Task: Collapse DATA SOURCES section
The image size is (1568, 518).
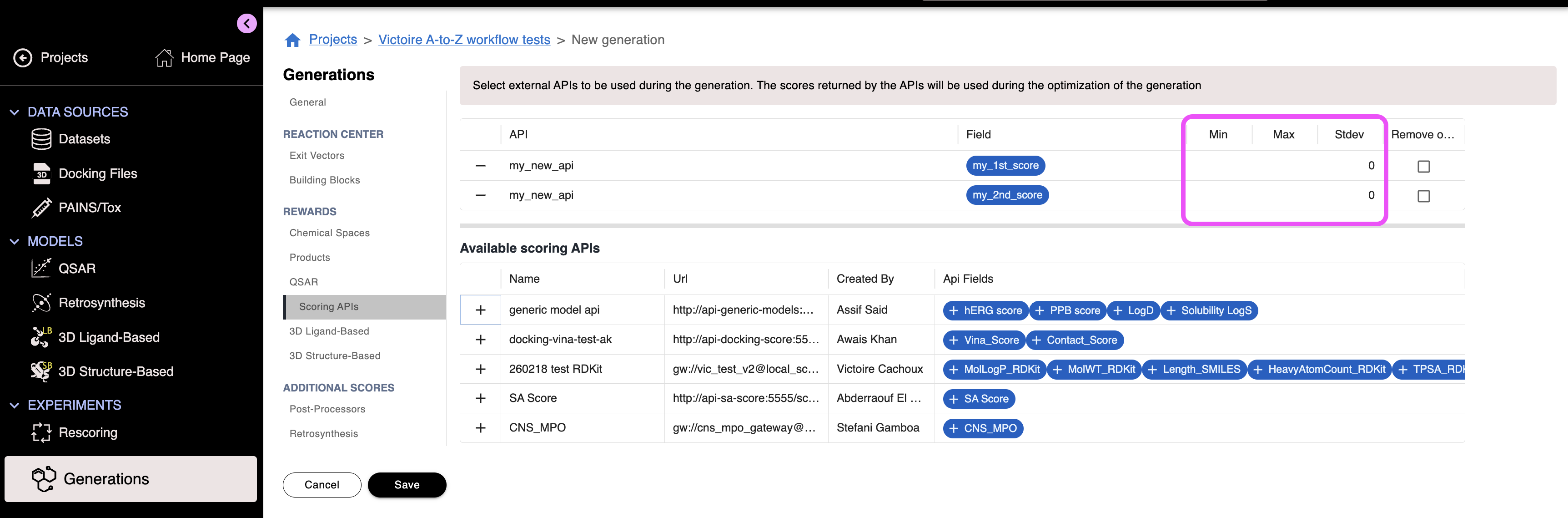Action: click(15, 112)
